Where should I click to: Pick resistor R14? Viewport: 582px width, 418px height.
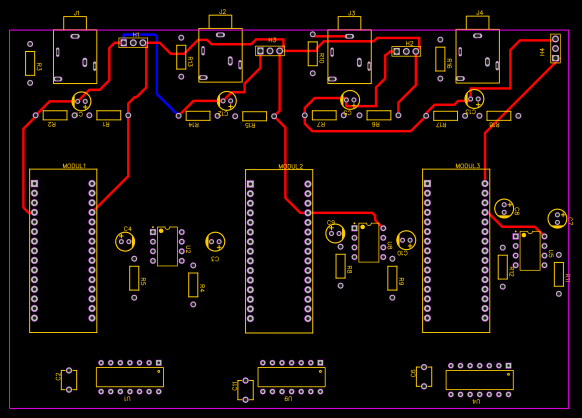click(x=198, y=116)
